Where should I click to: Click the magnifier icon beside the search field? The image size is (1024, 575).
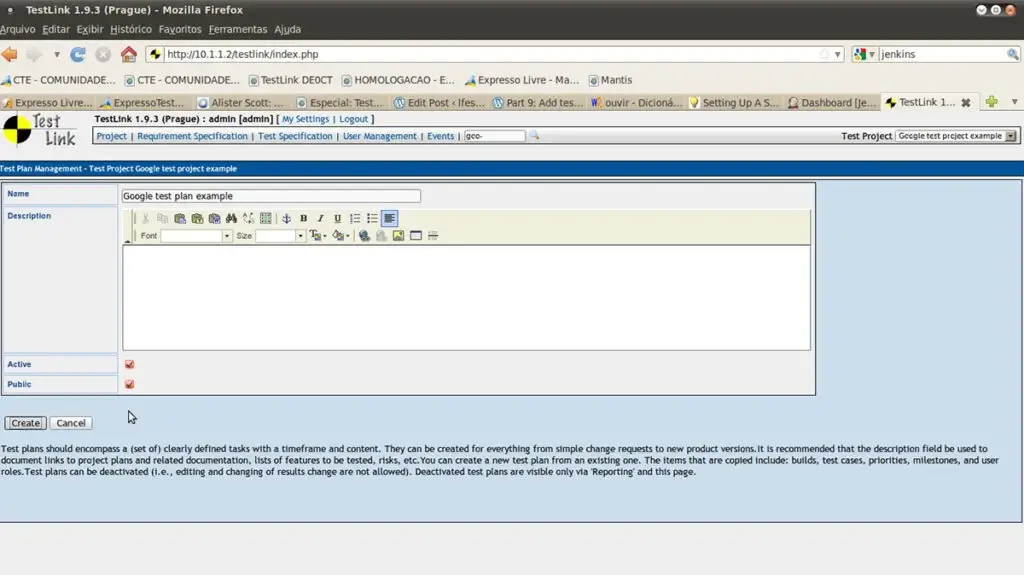(x=534, y=135)
